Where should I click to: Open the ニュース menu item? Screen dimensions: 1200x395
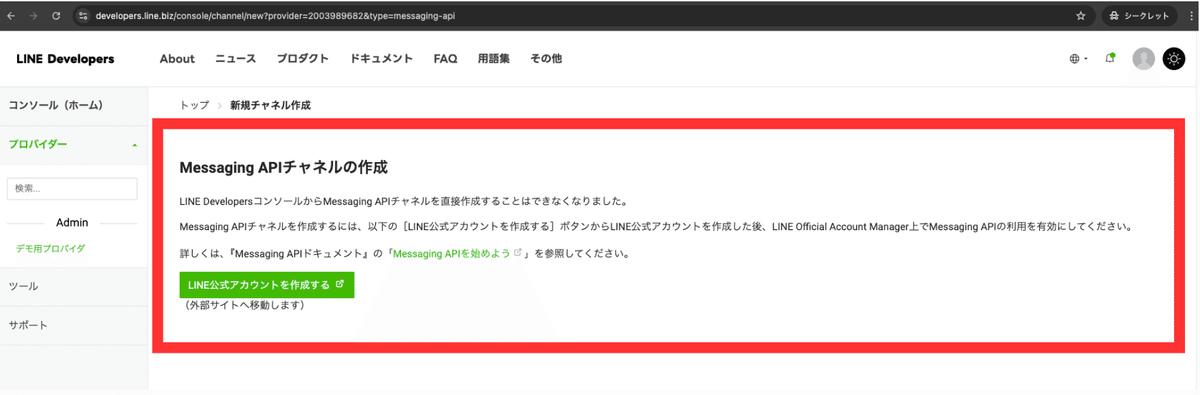point(236,59)
